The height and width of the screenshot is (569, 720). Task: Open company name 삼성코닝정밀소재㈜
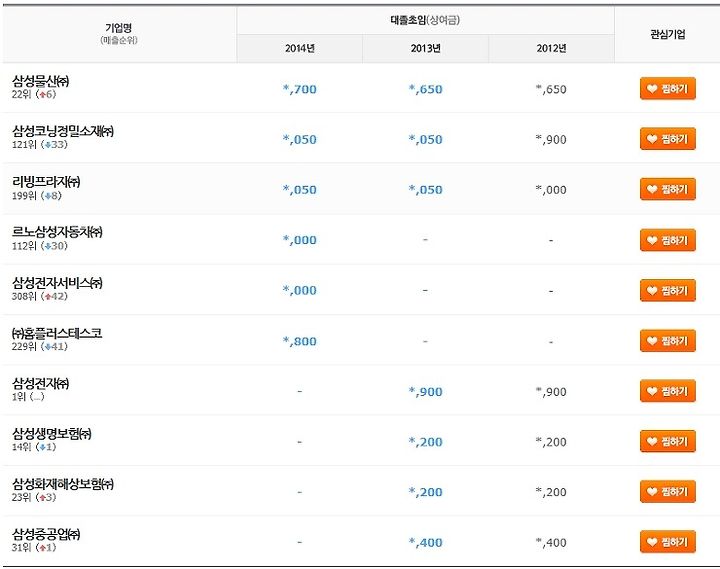click(x=63, y=131)
